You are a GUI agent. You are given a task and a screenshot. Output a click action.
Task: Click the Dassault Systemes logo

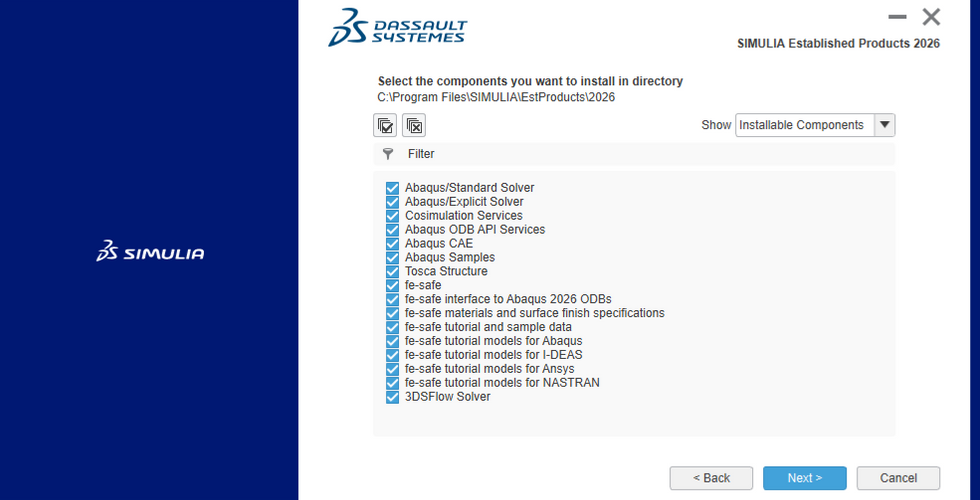click(x=398, y=27)
